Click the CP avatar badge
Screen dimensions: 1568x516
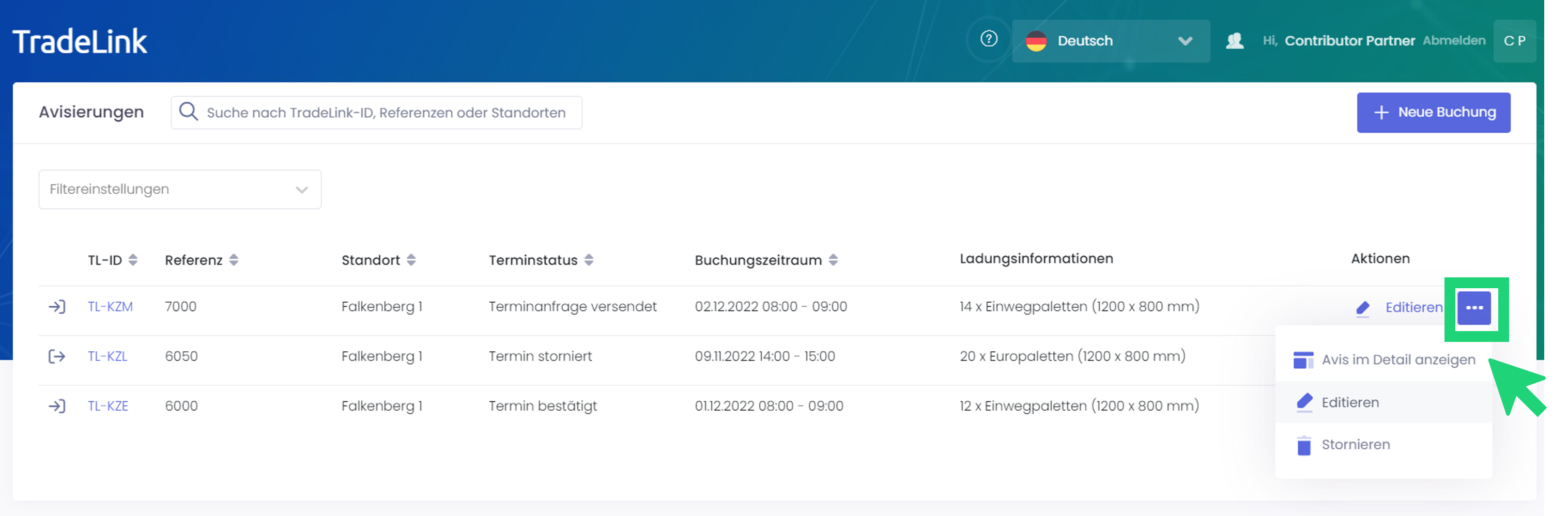click(1514, 41)
